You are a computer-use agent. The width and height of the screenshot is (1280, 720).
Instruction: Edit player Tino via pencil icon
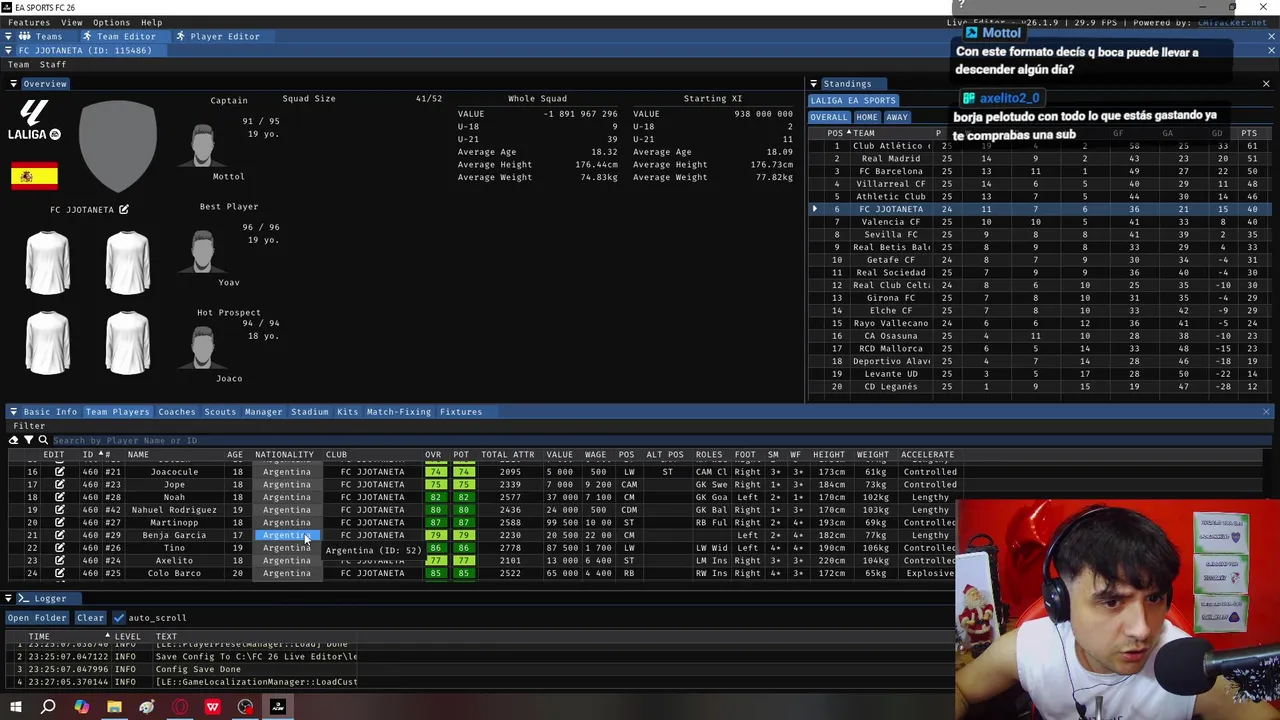(x=59, y=548)
